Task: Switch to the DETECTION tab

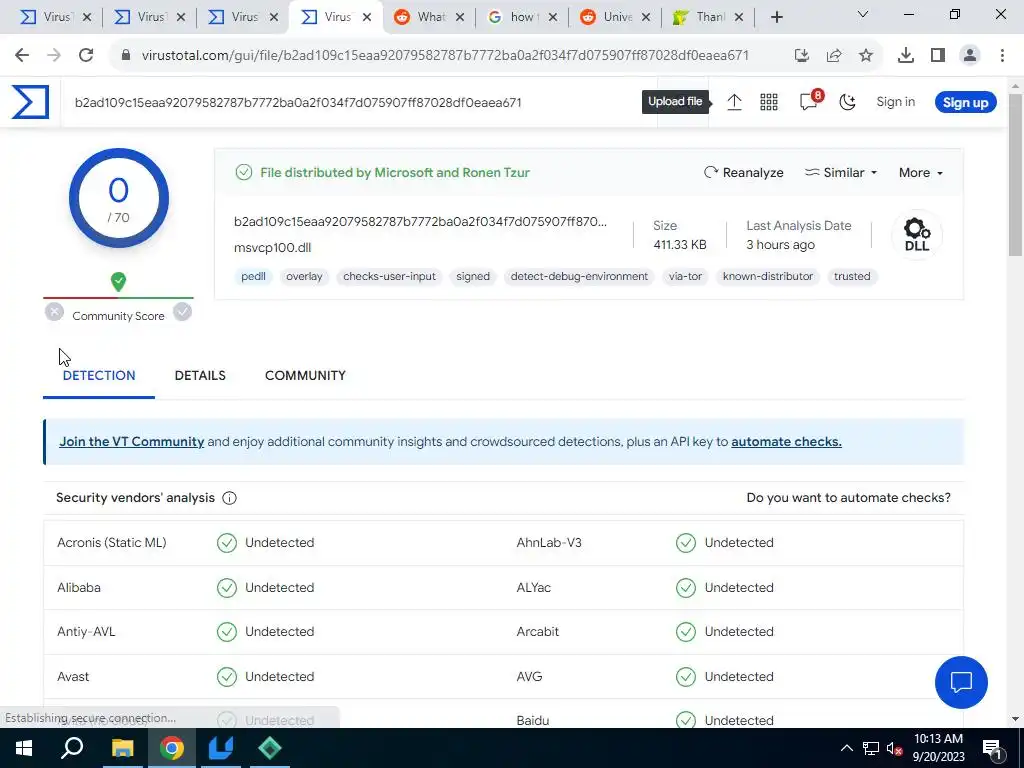Action: 99,376
